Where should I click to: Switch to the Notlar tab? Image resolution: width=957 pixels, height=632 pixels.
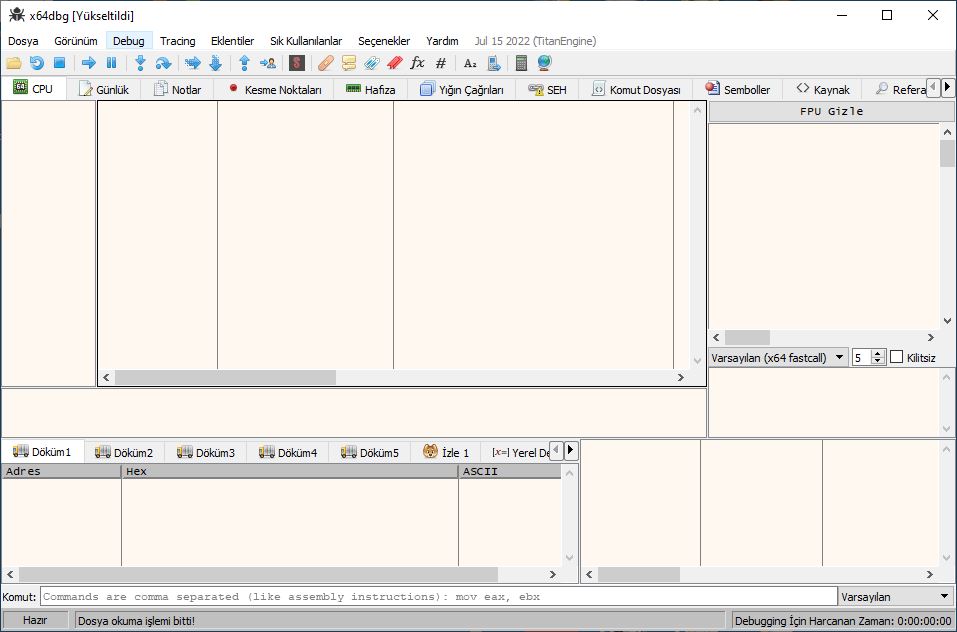tap(177, 90)
